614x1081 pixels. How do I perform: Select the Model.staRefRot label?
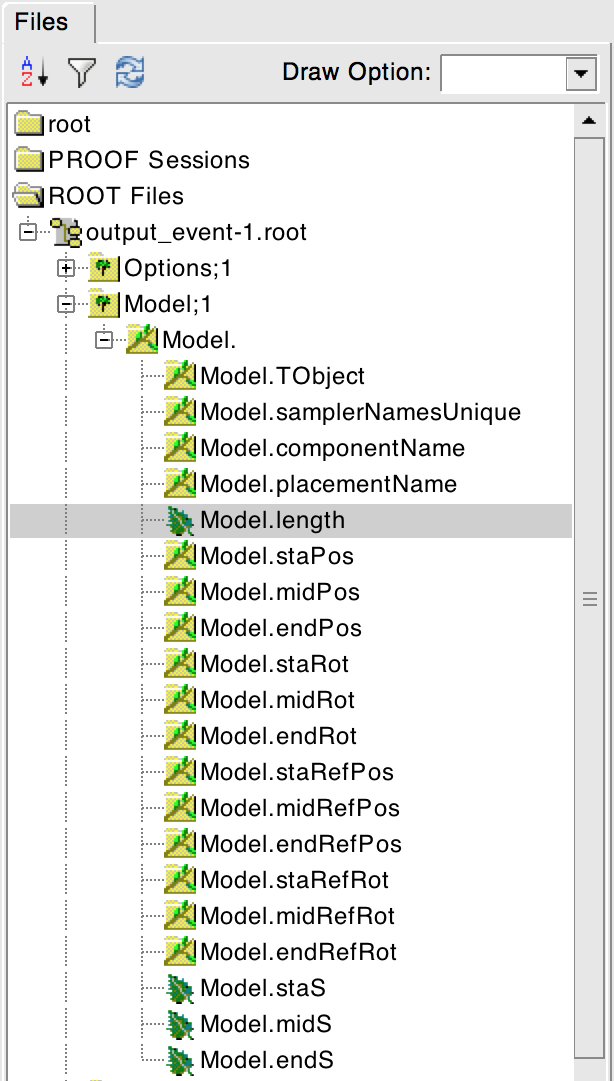click(x=294, y=880)
